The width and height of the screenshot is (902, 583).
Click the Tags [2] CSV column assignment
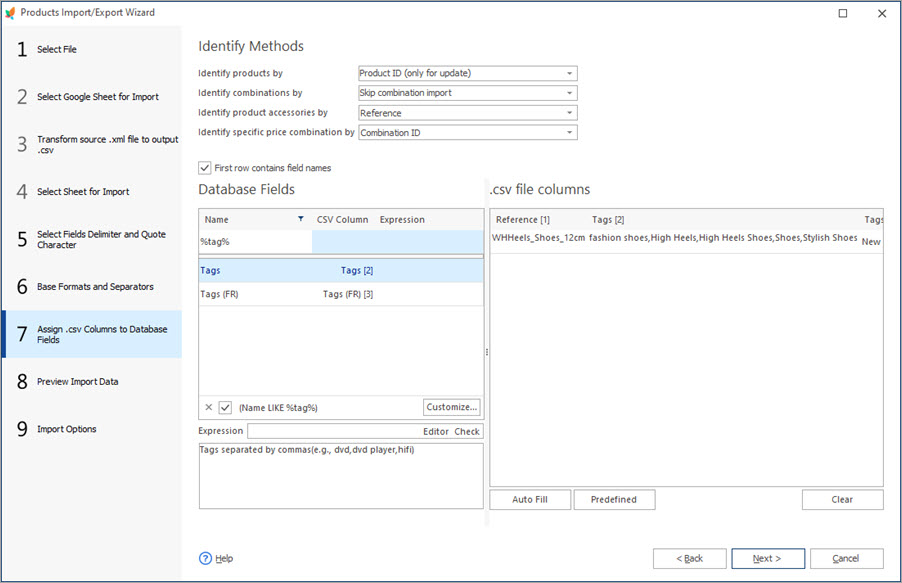[357, 270]
